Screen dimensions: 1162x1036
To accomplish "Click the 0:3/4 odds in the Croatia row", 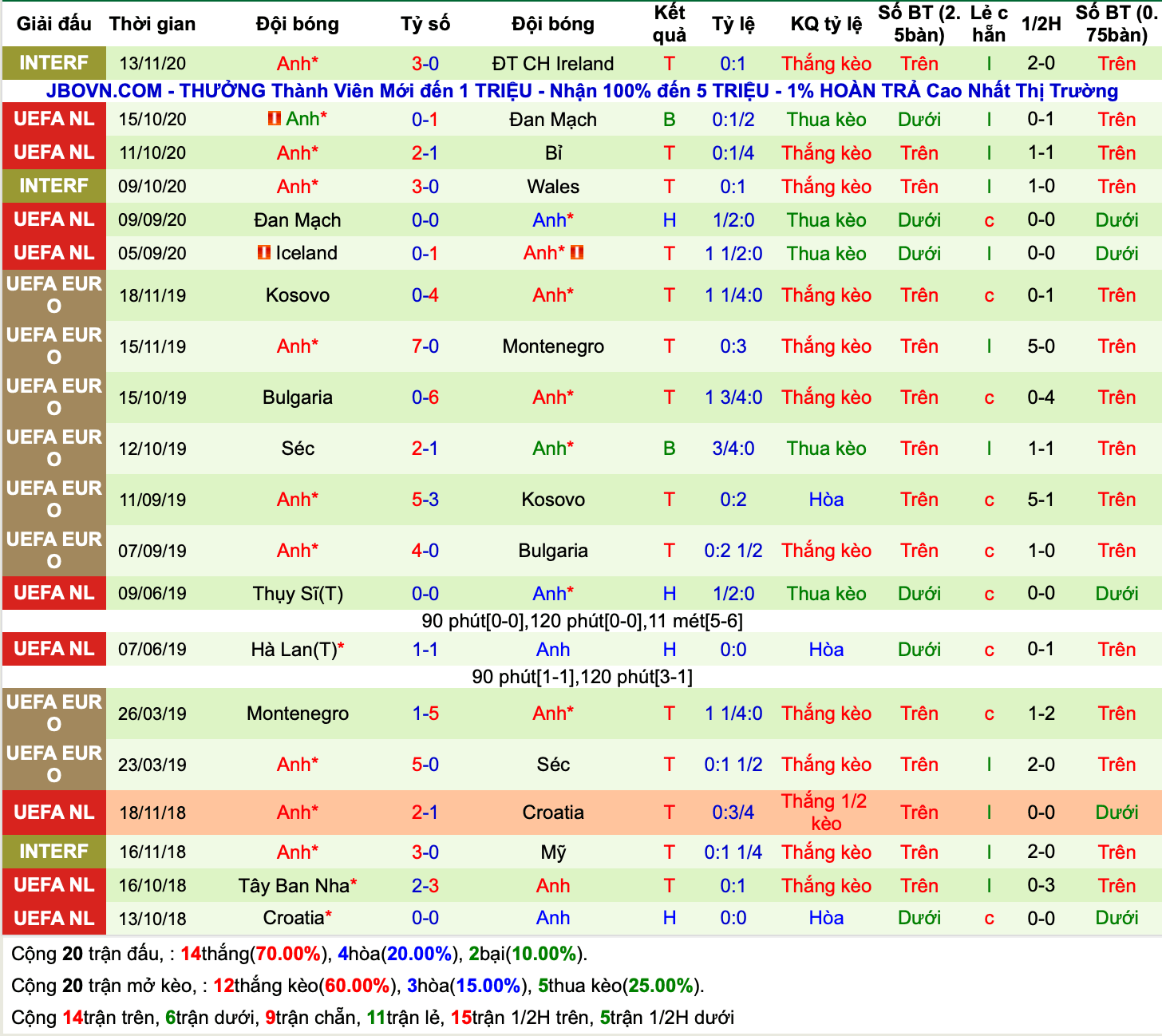I will point(733,813).
